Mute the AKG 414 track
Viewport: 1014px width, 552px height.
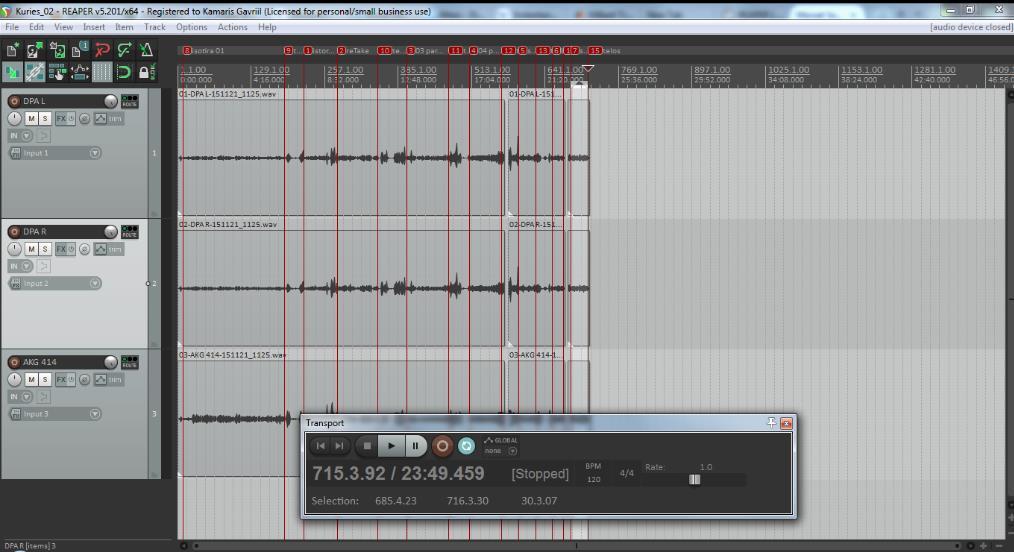pos(31,379)
